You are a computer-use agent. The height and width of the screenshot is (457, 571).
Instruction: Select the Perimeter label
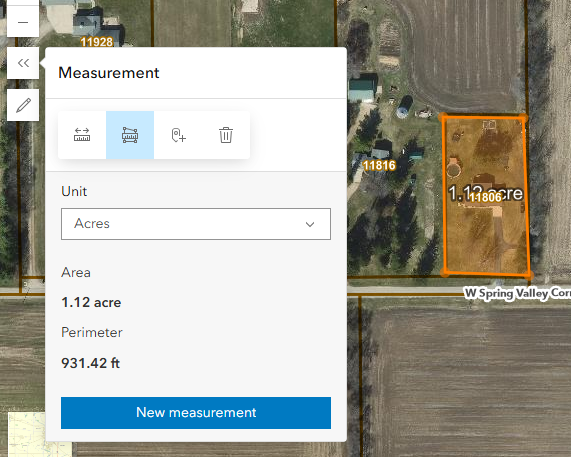[x=92, y=332]
